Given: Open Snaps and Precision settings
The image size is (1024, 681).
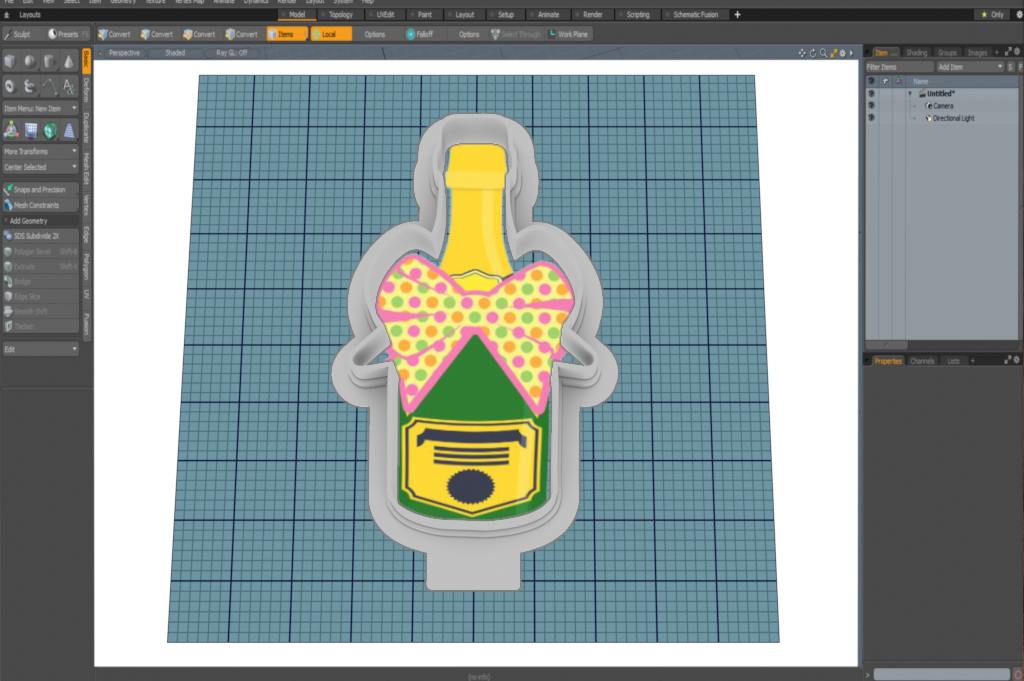Looking at the screenshot, I should click(x=40, y=188).
